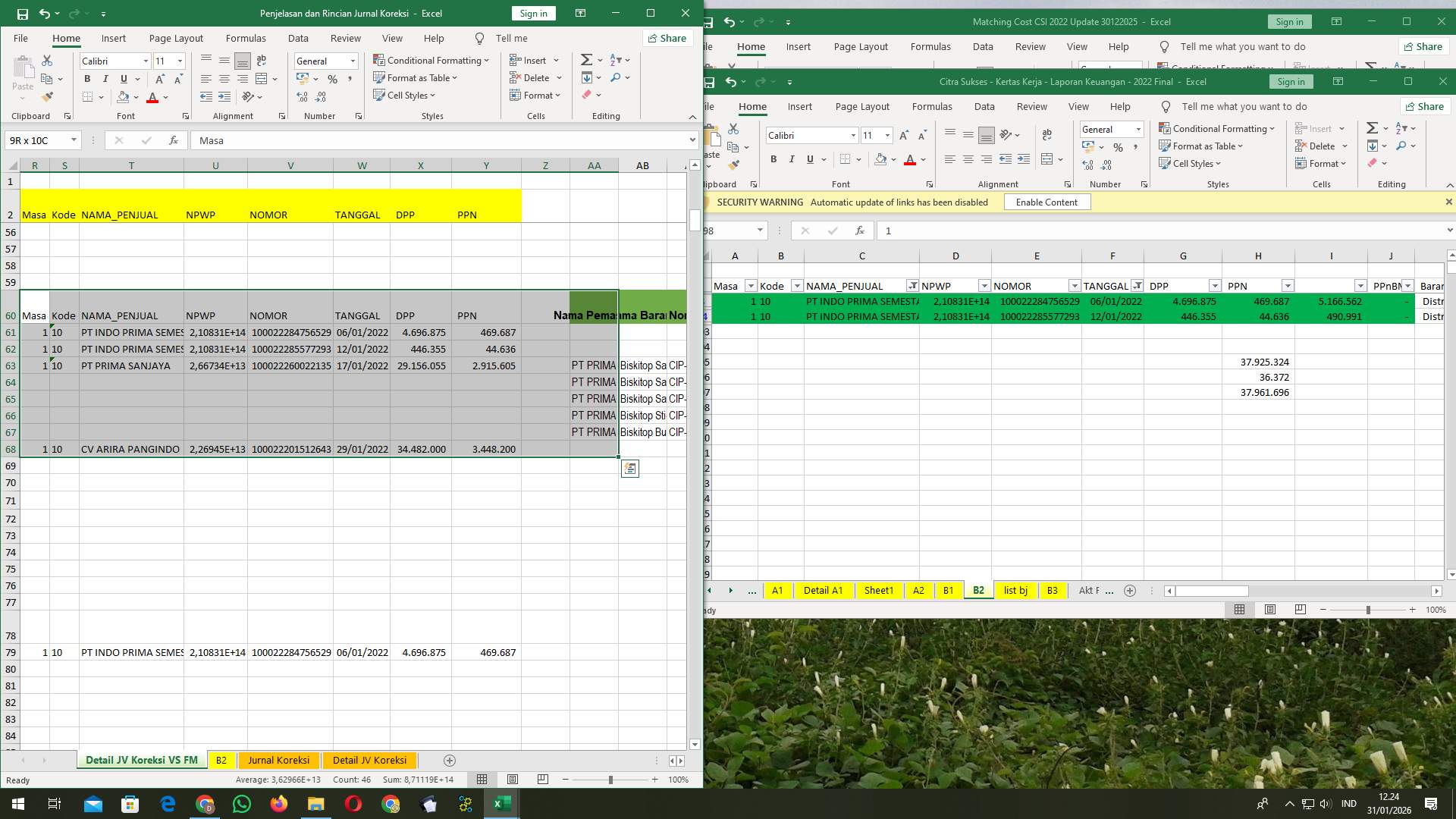Viewport: 1456px width, 819px height.
Task: Switch to the Jurnal Koreksi sheet tab
Action: pyautogui.click(x=279, y=760)
